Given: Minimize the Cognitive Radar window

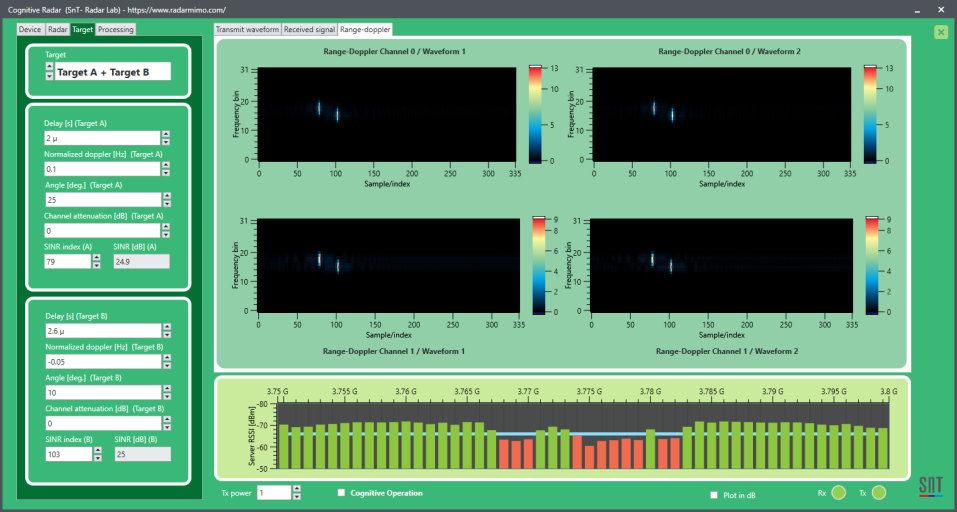Looking at the screenshot, I should click(887, 9).
